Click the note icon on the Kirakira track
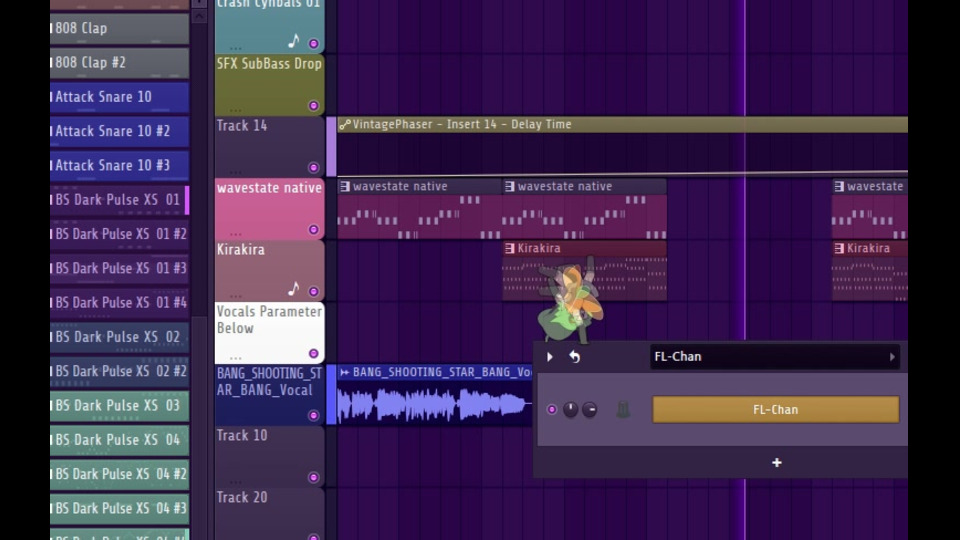960x540 pixels. click(294, 288)
